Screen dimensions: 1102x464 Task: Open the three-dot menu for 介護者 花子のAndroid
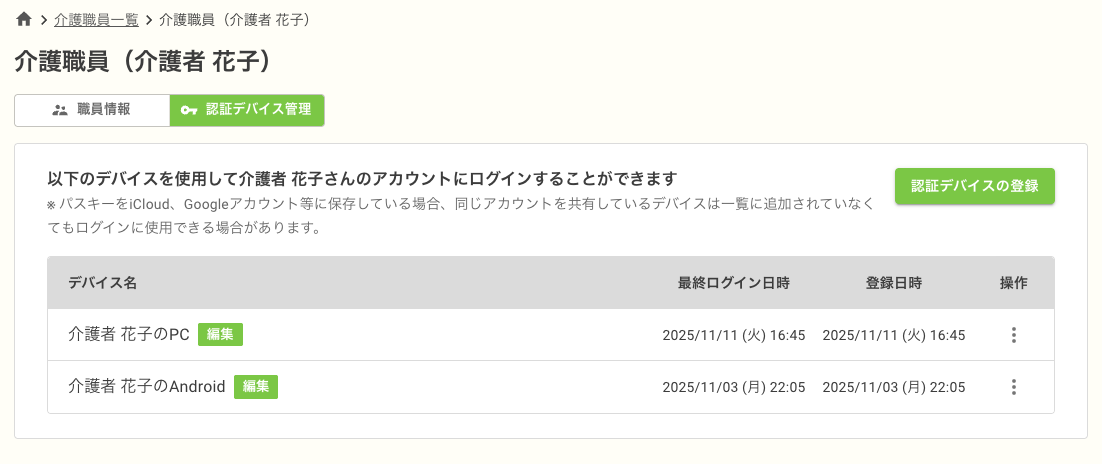1013,387
